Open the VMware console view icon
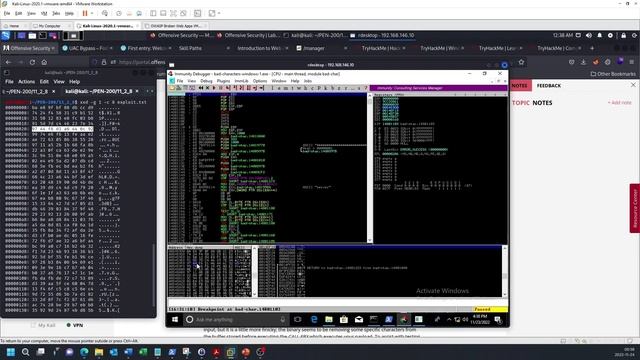640x360 pixels. [198, 13]
